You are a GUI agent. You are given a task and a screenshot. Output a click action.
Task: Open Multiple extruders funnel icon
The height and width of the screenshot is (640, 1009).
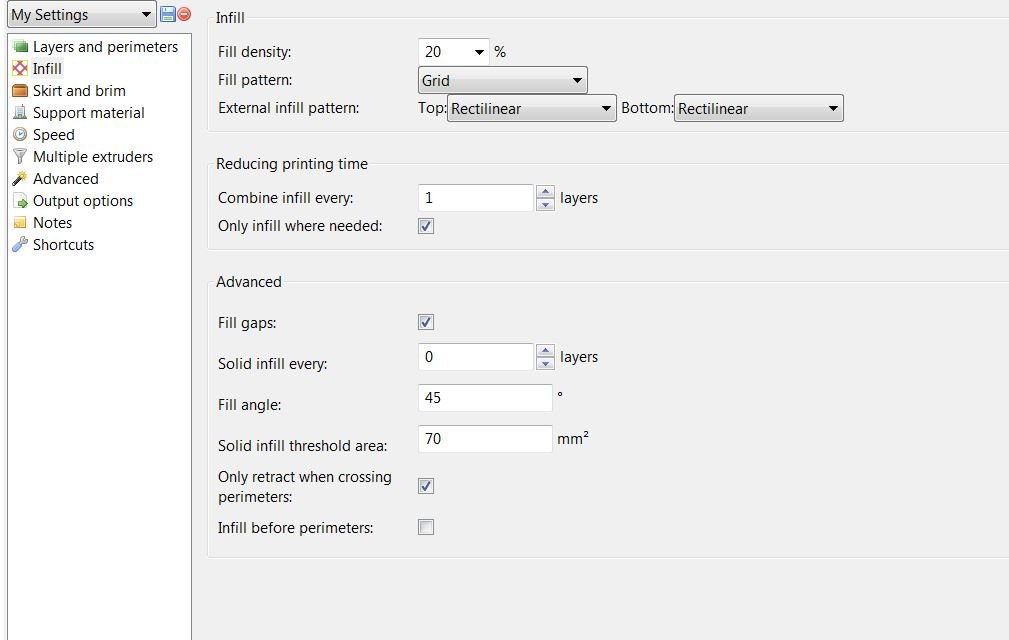(x=20, y=156)
